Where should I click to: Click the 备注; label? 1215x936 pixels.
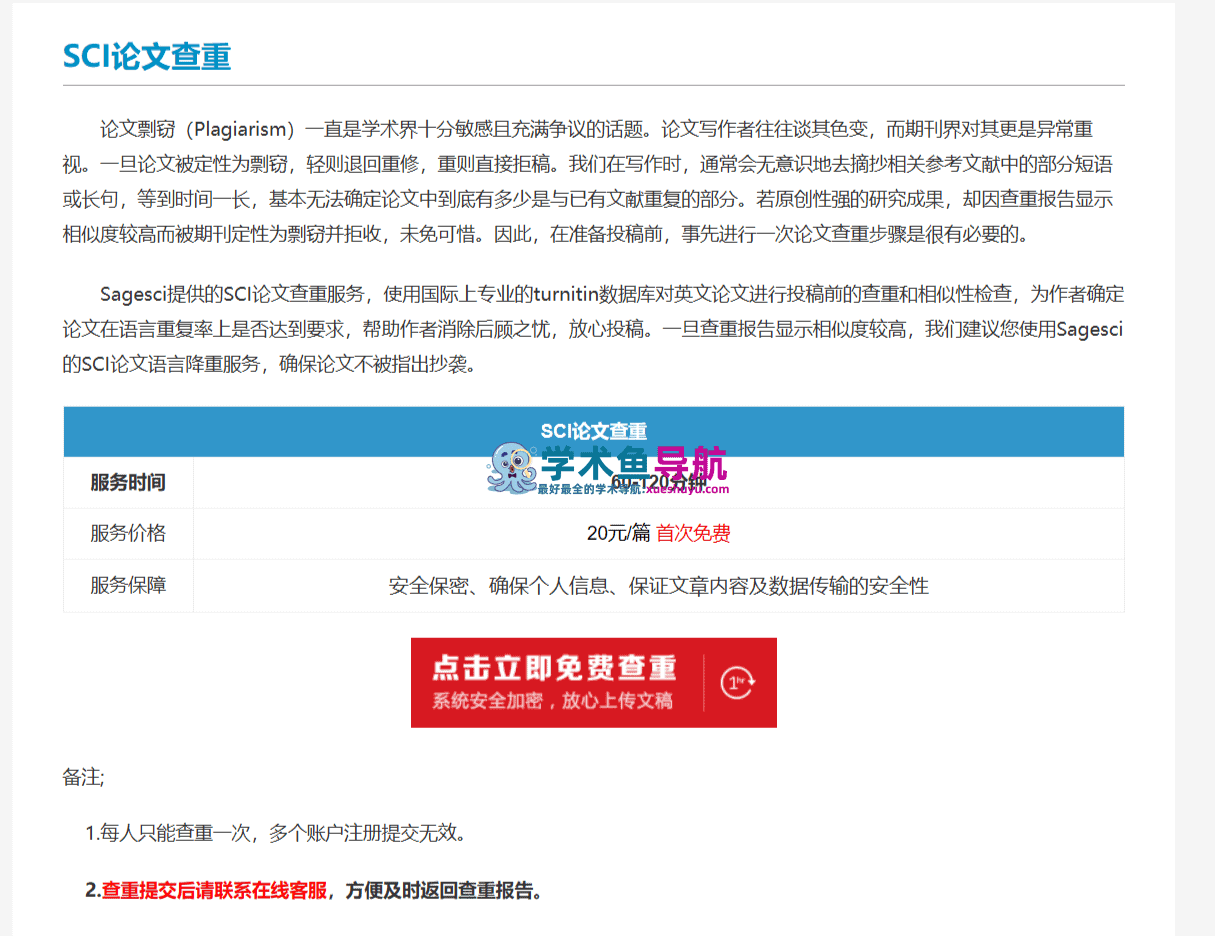pyautogui.click(x=83, y=777)
